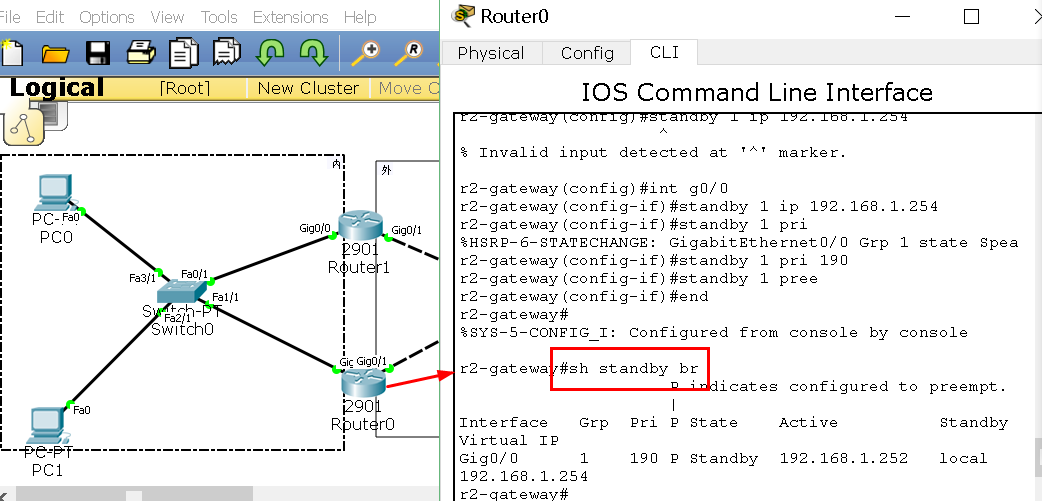Click the Copy toolbar icon
The width and height of the screenshot is (1042, 501).
click(184, 53)
